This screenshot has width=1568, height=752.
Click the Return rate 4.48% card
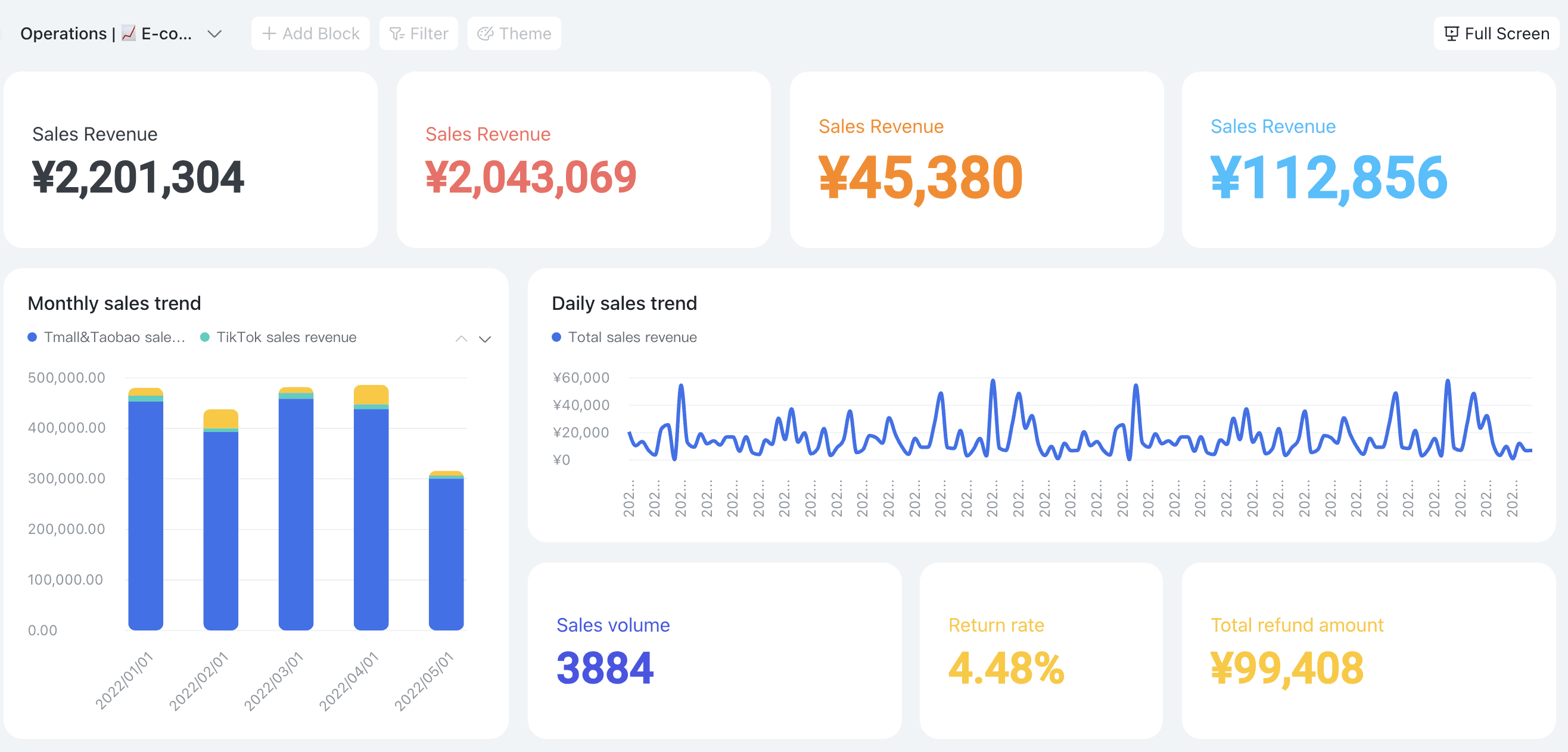pyautogui.click(x=1040, y=650)
